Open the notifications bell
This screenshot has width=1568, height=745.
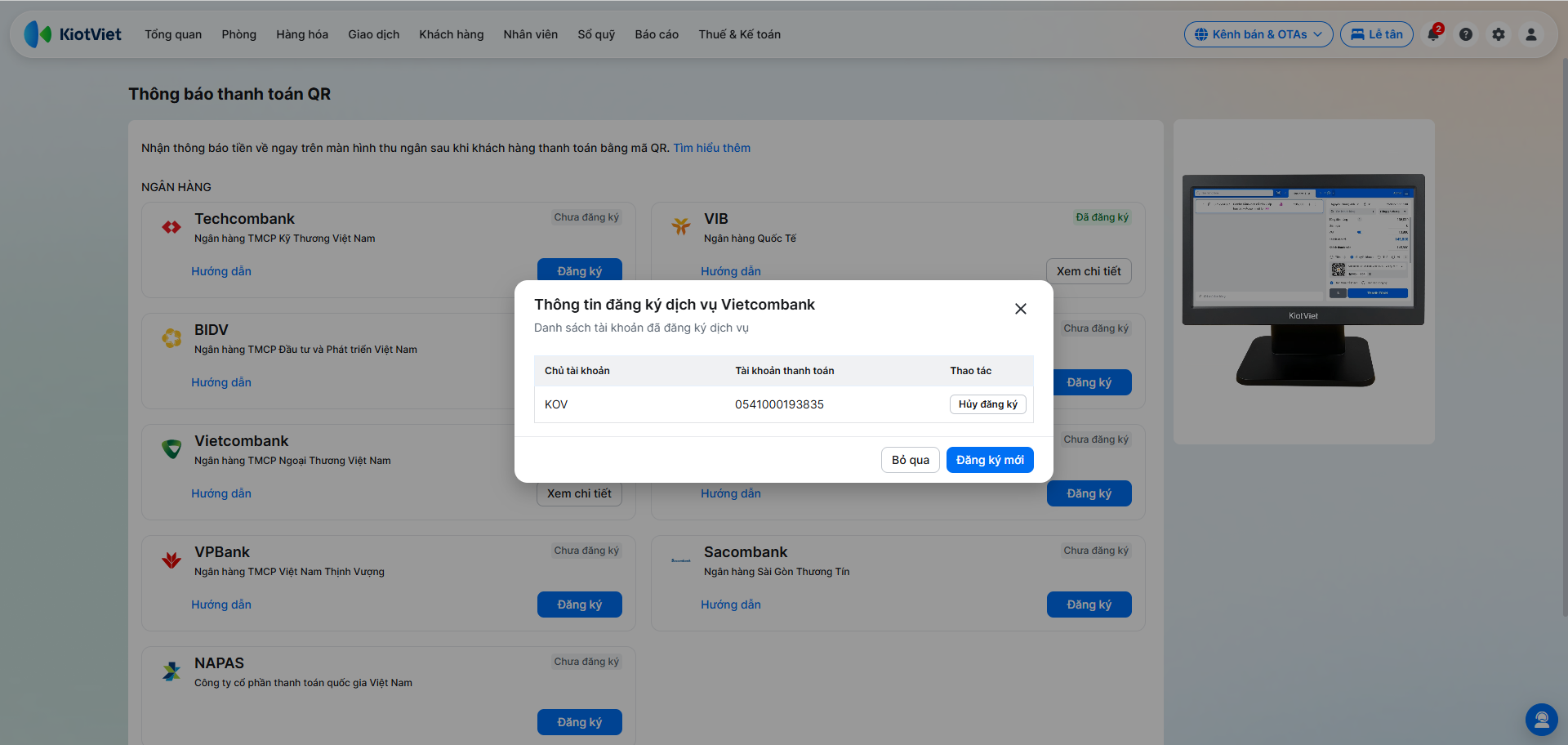(x=1433, y=34)
